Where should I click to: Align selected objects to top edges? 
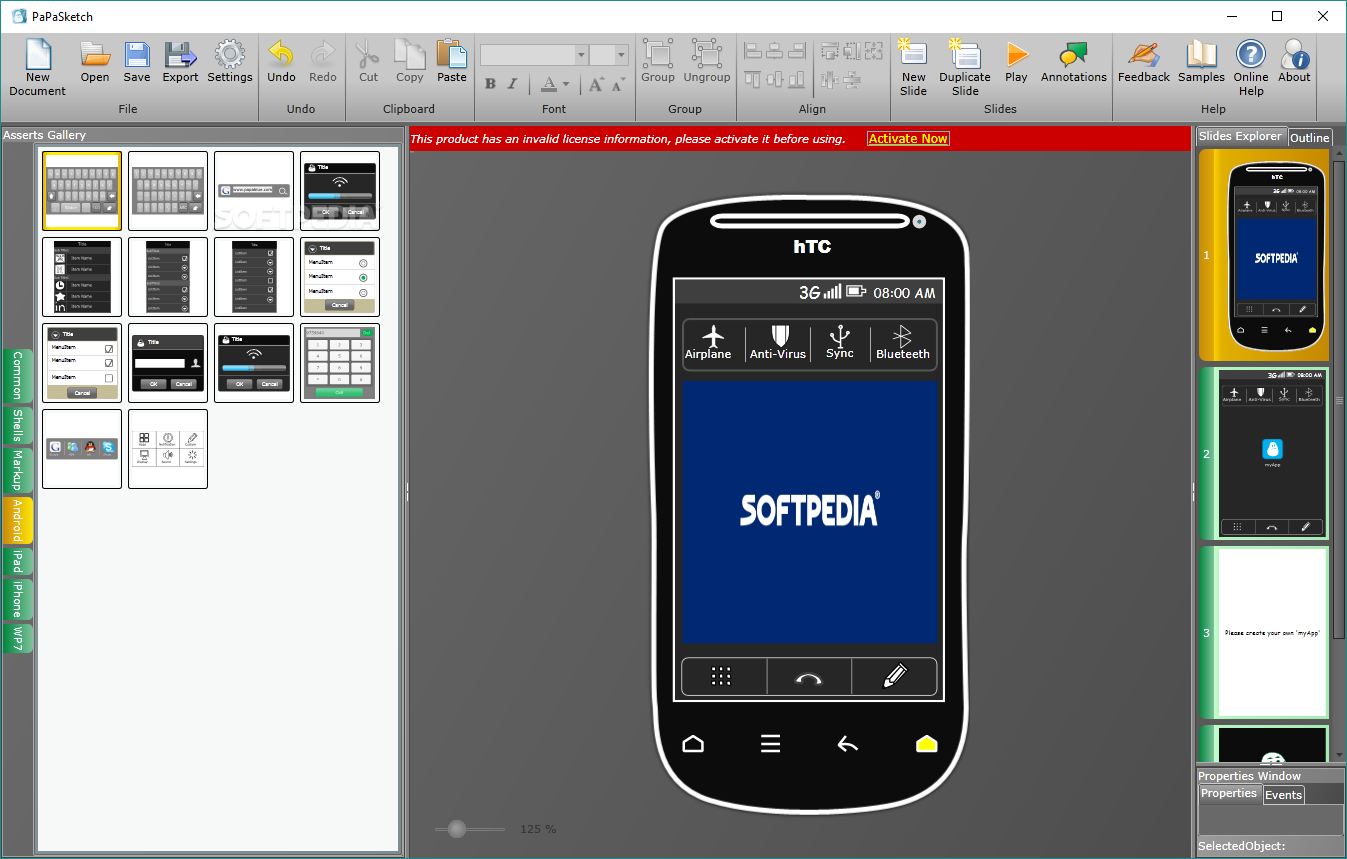[x=753, y=79]
